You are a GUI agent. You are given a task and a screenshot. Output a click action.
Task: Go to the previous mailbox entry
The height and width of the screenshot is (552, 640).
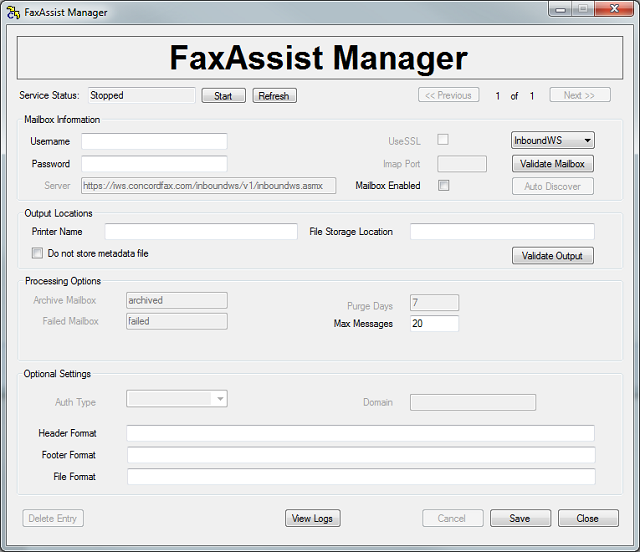pyautogui.click(x=449, y=95)
